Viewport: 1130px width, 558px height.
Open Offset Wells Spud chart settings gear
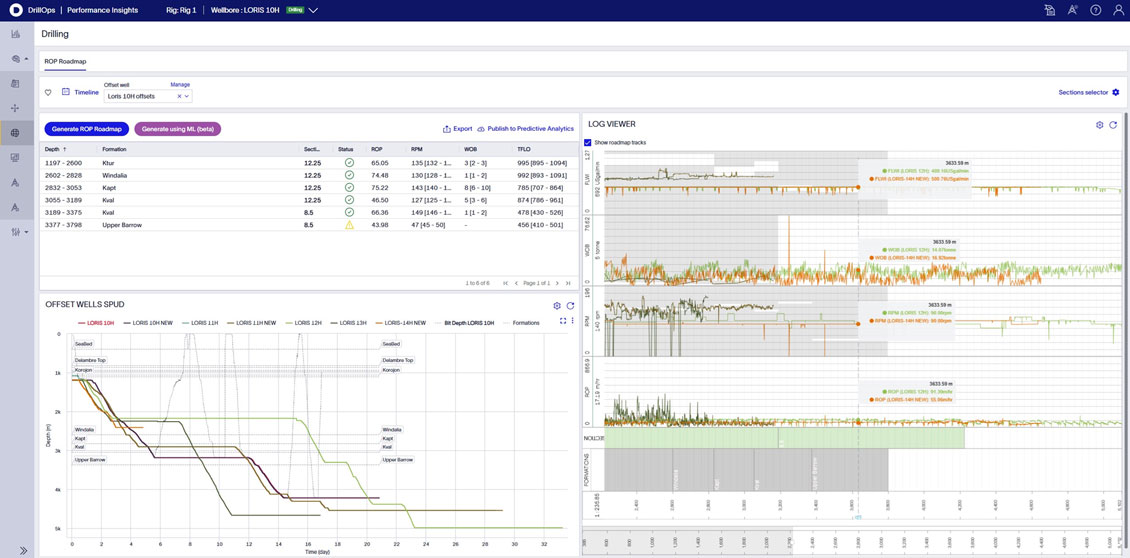[557, 305]
